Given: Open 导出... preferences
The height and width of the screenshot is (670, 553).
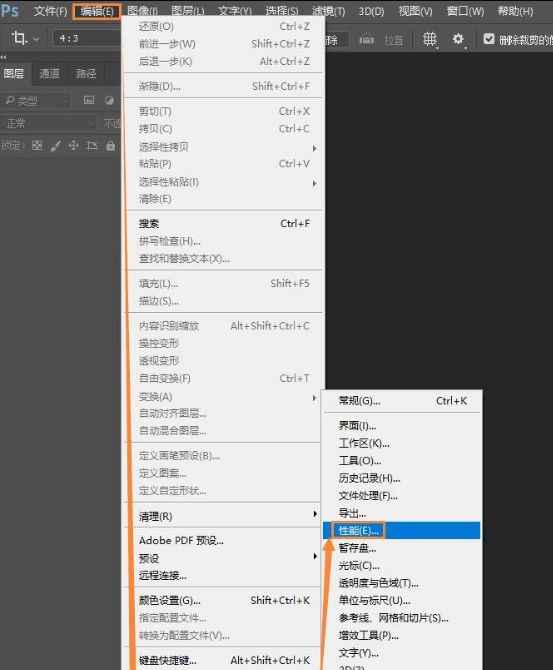Looking at the screenshot, I should click(x=402, y=513).
